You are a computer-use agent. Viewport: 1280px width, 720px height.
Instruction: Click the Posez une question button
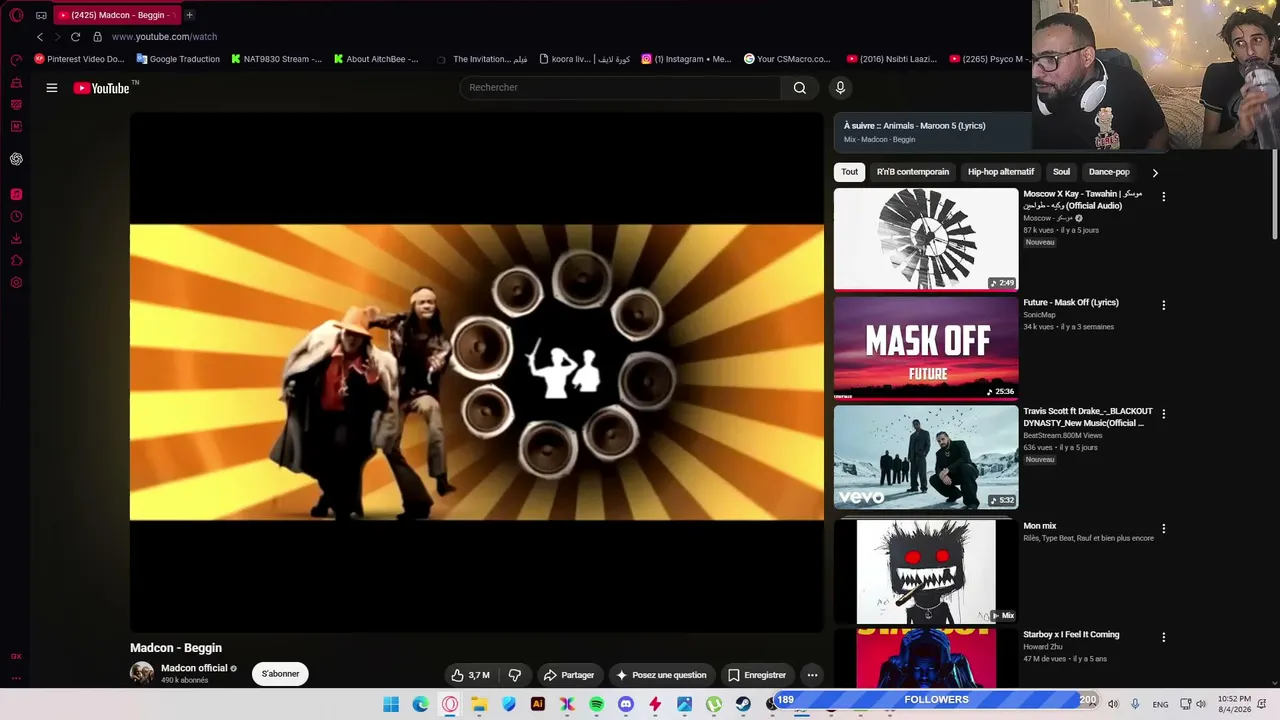click(x=661, y=675)
